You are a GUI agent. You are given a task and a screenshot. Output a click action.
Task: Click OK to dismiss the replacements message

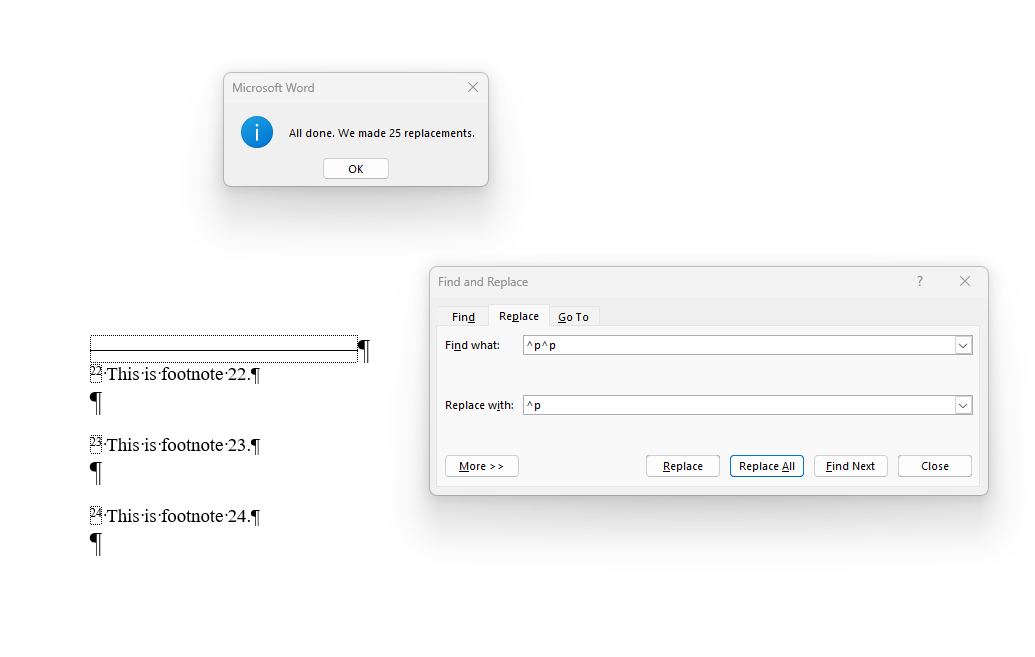click(x=355, y=168)
